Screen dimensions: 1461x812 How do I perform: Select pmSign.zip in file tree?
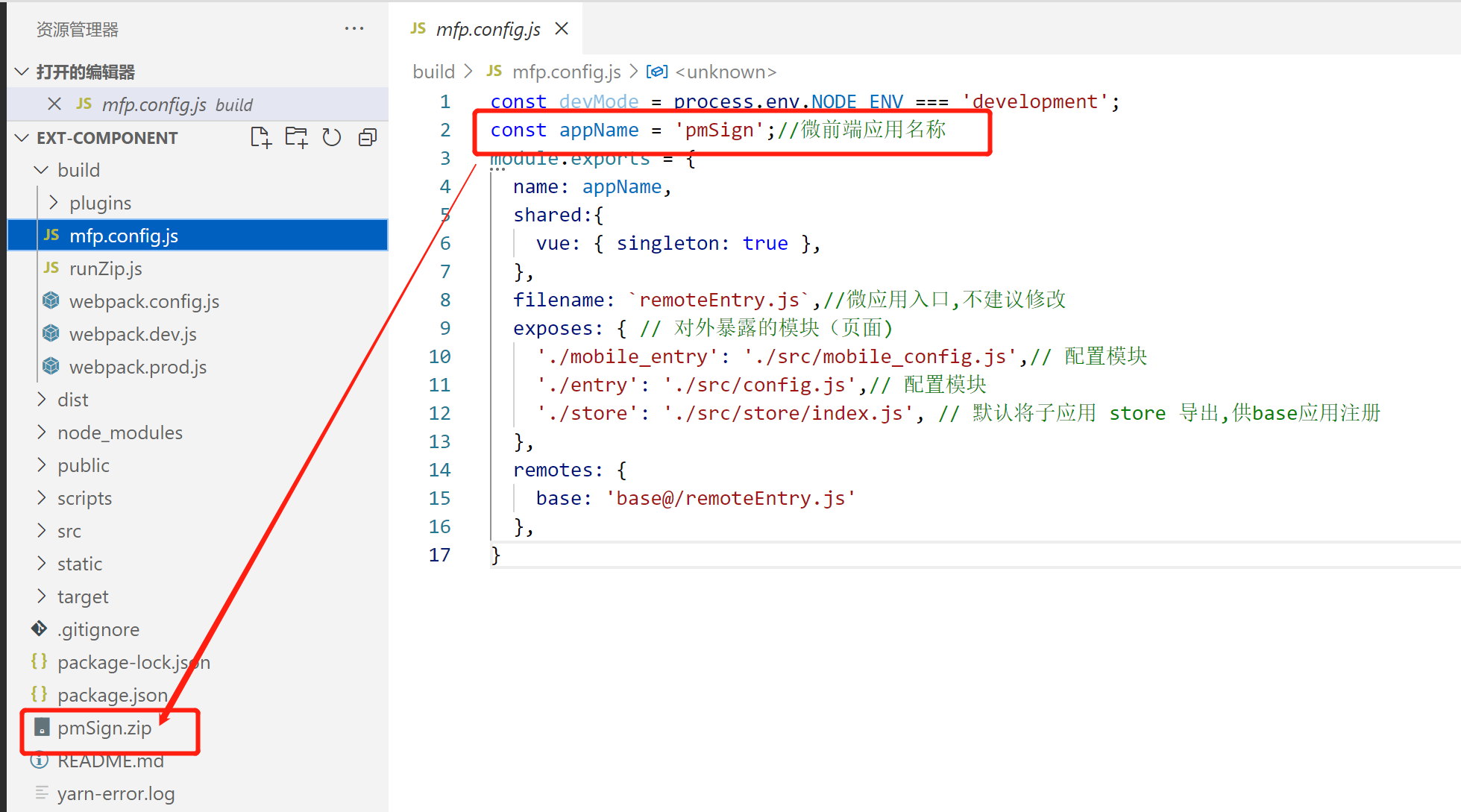click(104, 728)
